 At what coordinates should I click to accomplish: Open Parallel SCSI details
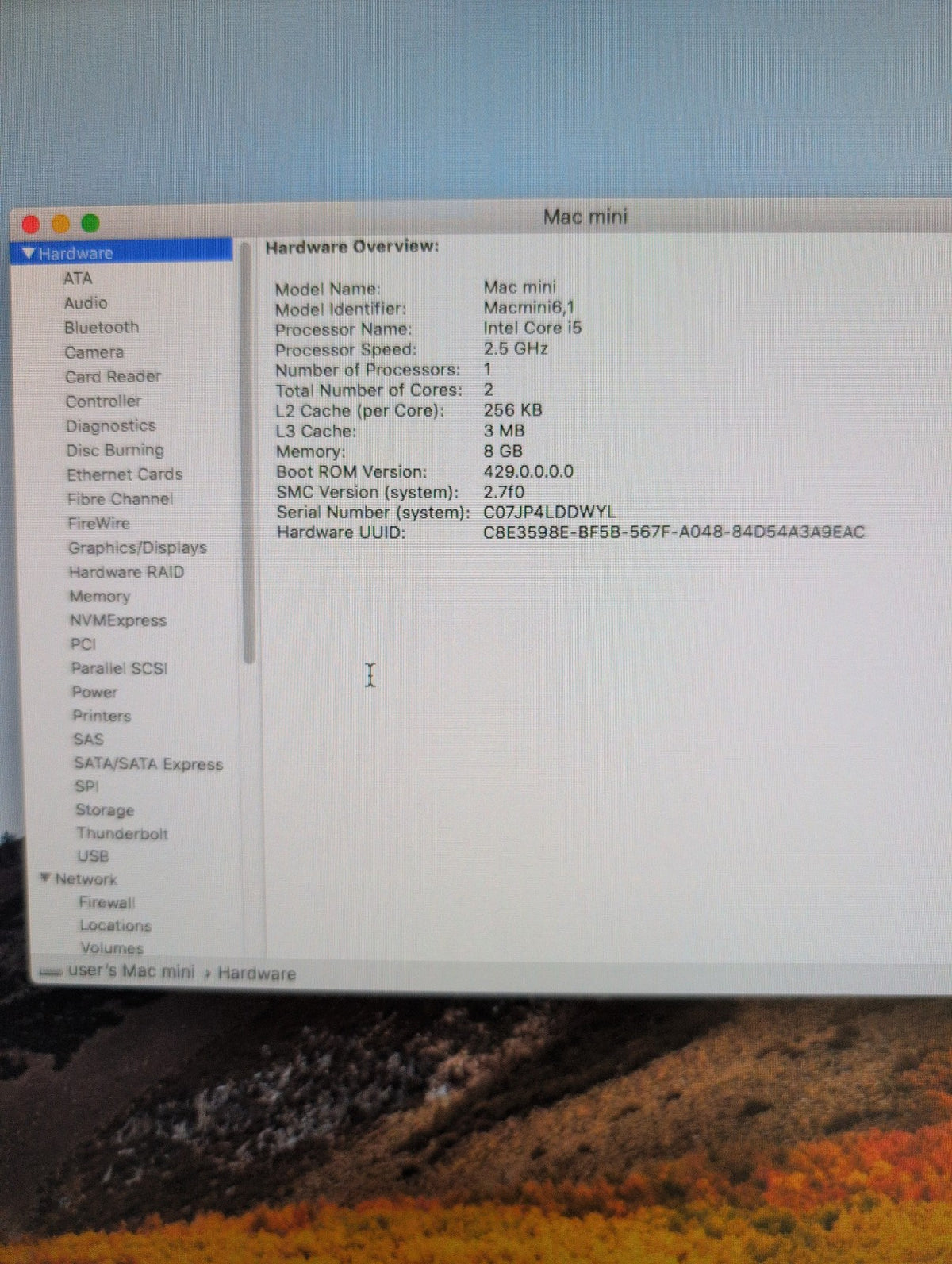click(x=119, y=668)
